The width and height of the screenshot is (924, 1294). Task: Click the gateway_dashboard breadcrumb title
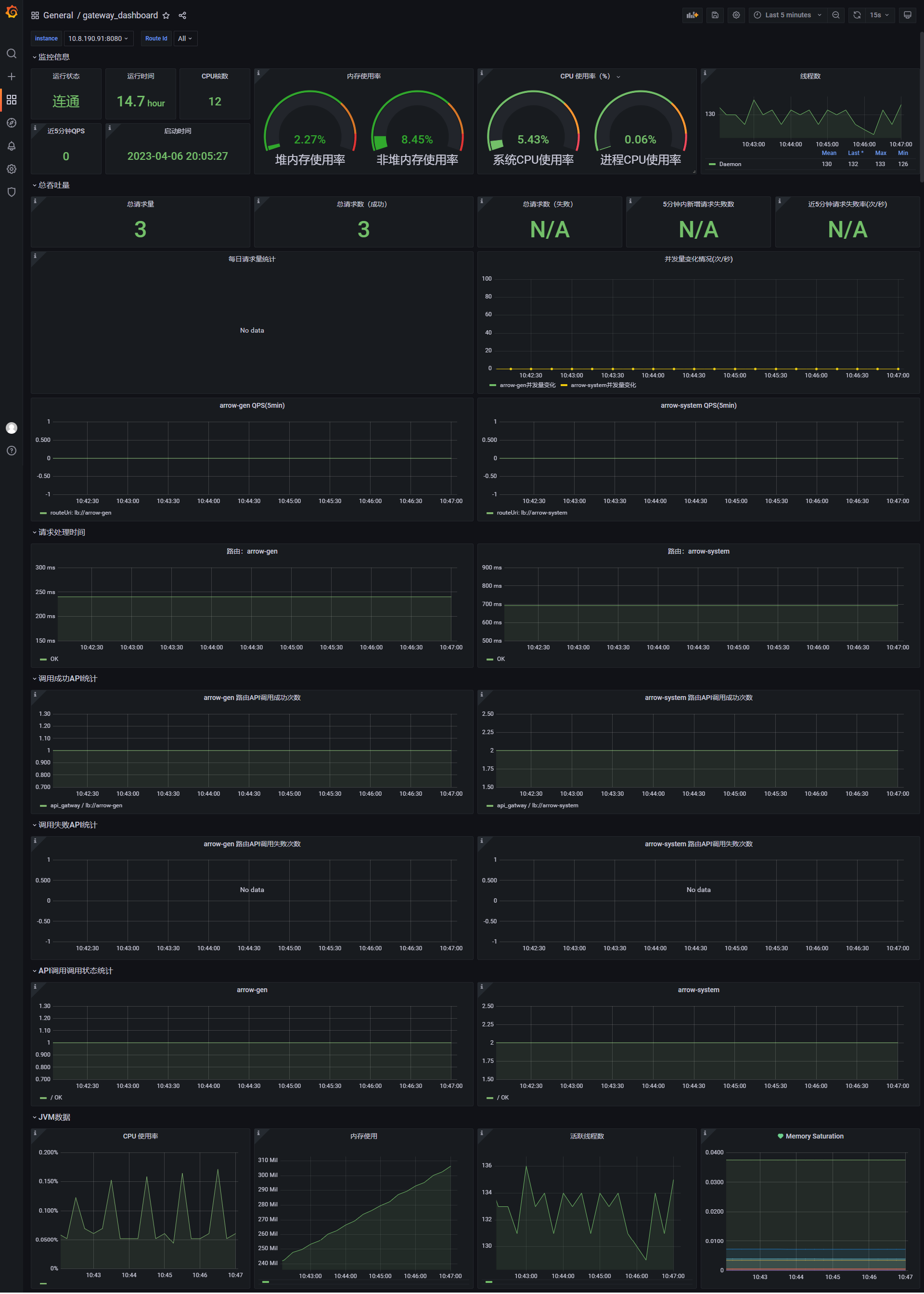[x=120, y=15]
